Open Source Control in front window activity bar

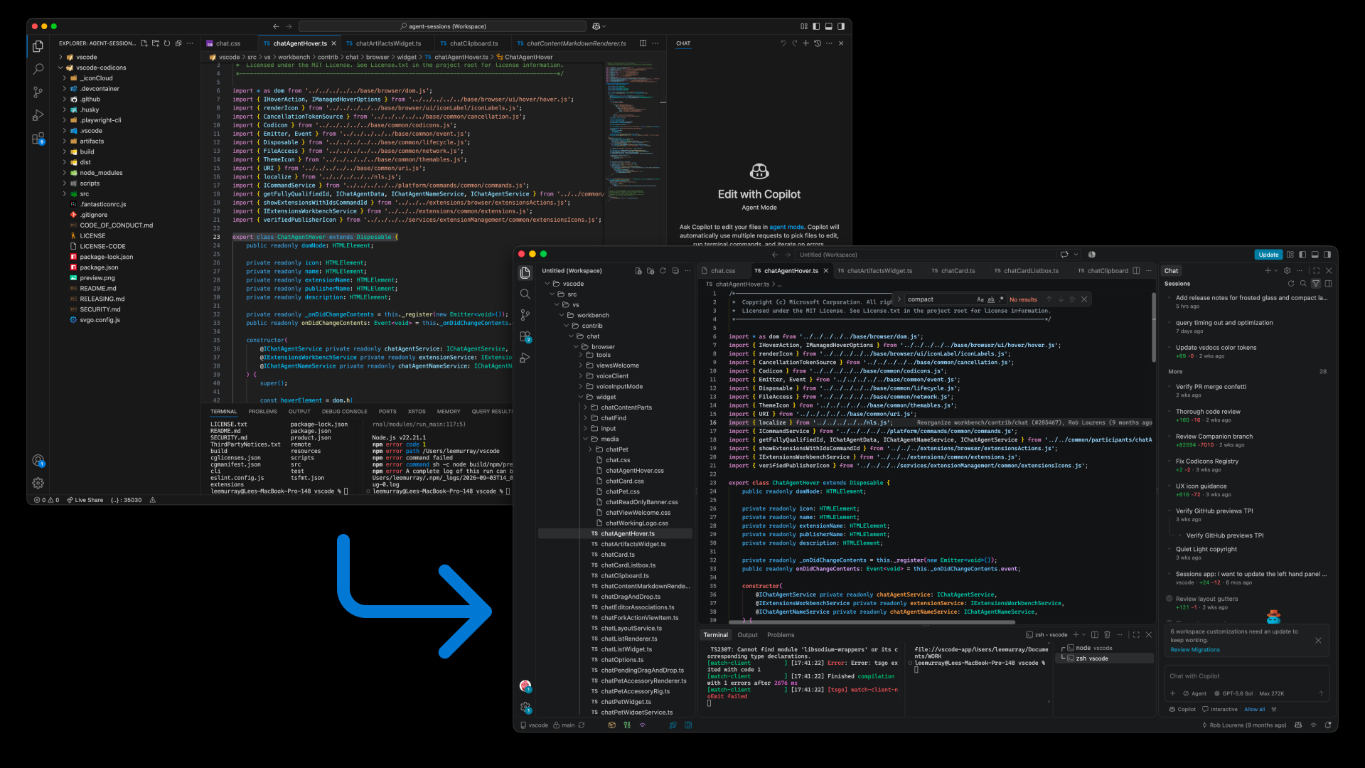click(x=525, y=315)
